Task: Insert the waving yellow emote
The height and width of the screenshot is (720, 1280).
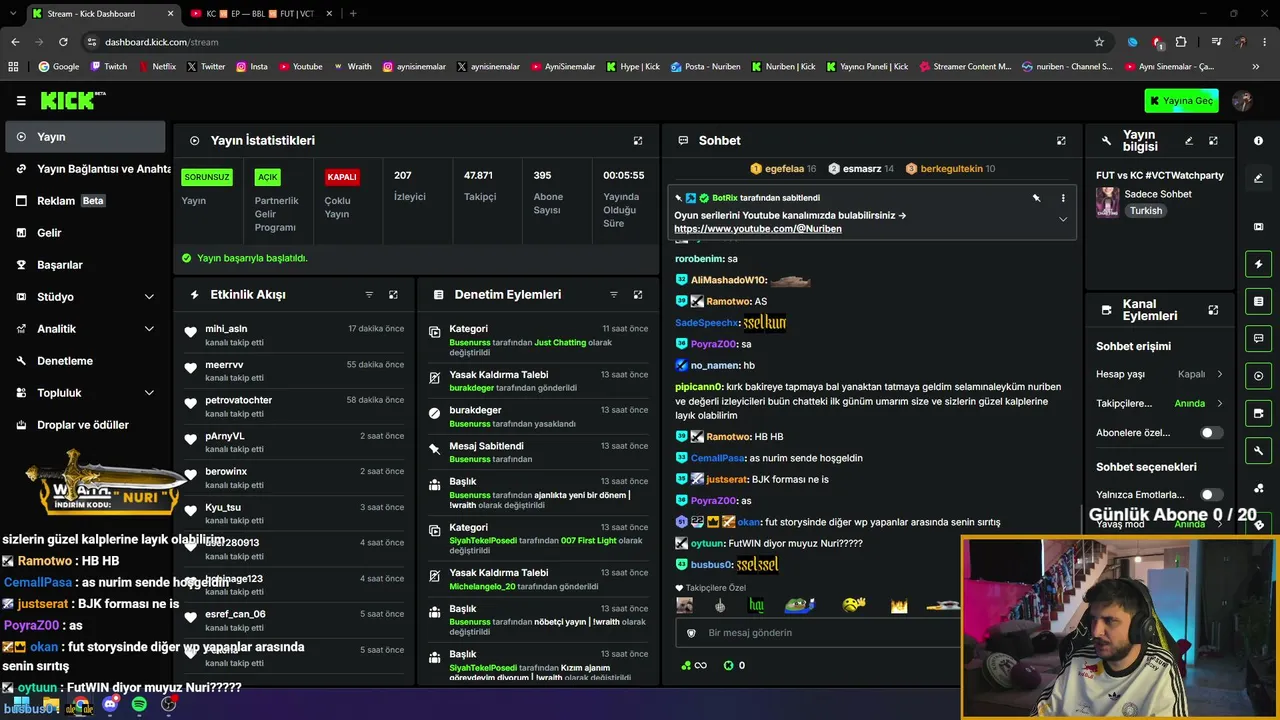Action: (x=853, y=605)
